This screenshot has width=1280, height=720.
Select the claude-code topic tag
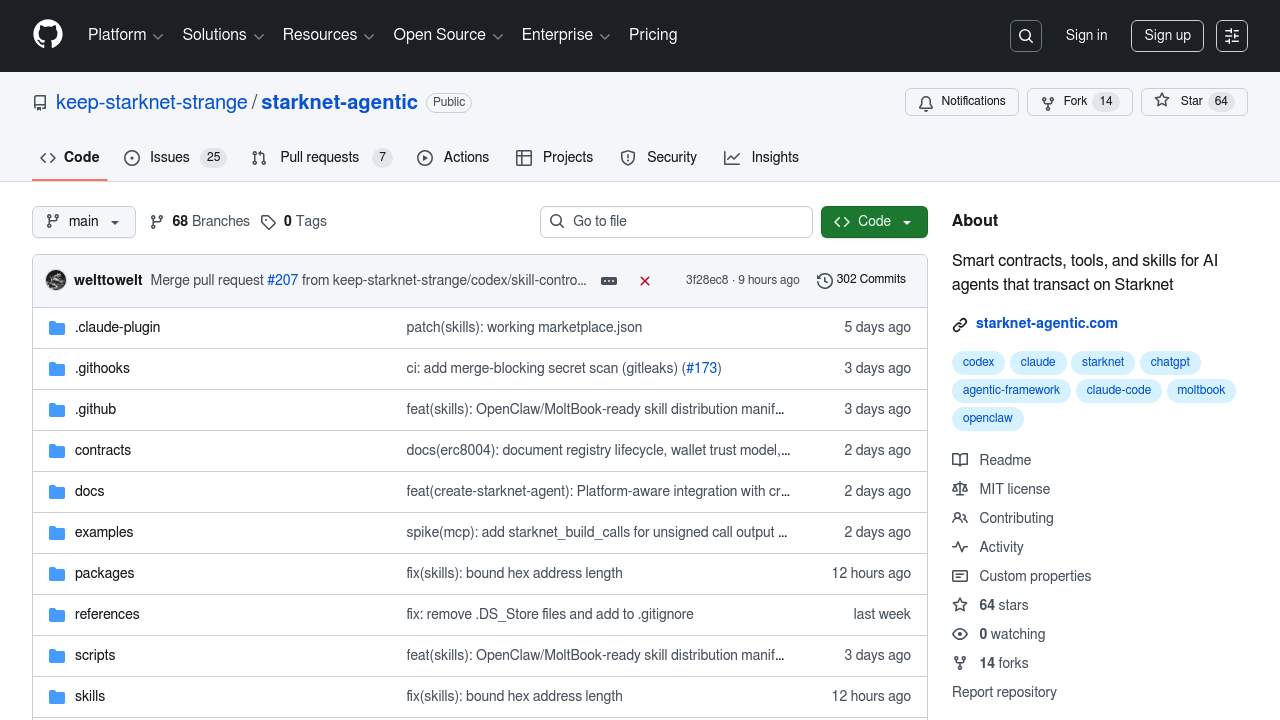pyautogui.click(x=1118, y=390)
